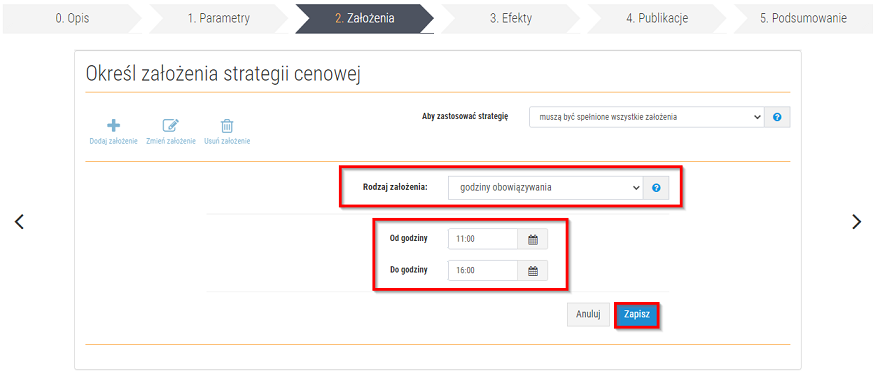
Task: Expand the Aby zastosować strategię dropdown
Action: tap(647, 117)
